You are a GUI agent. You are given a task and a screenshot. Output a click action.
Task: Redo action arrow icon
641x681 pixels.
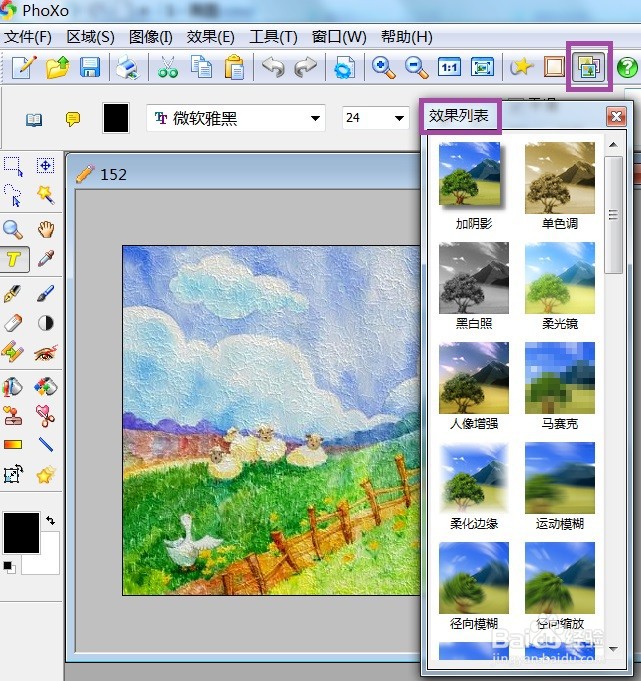[306, 67]
